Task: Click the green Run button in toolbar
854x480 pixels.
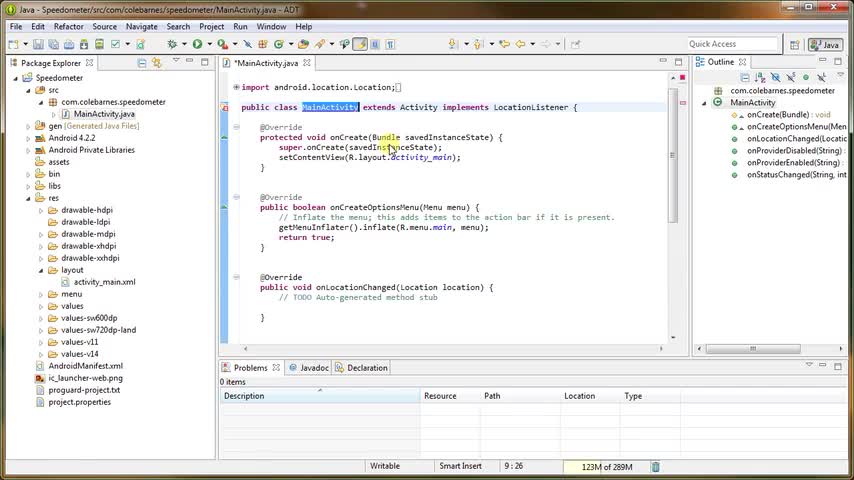Action: pos(197,44)
